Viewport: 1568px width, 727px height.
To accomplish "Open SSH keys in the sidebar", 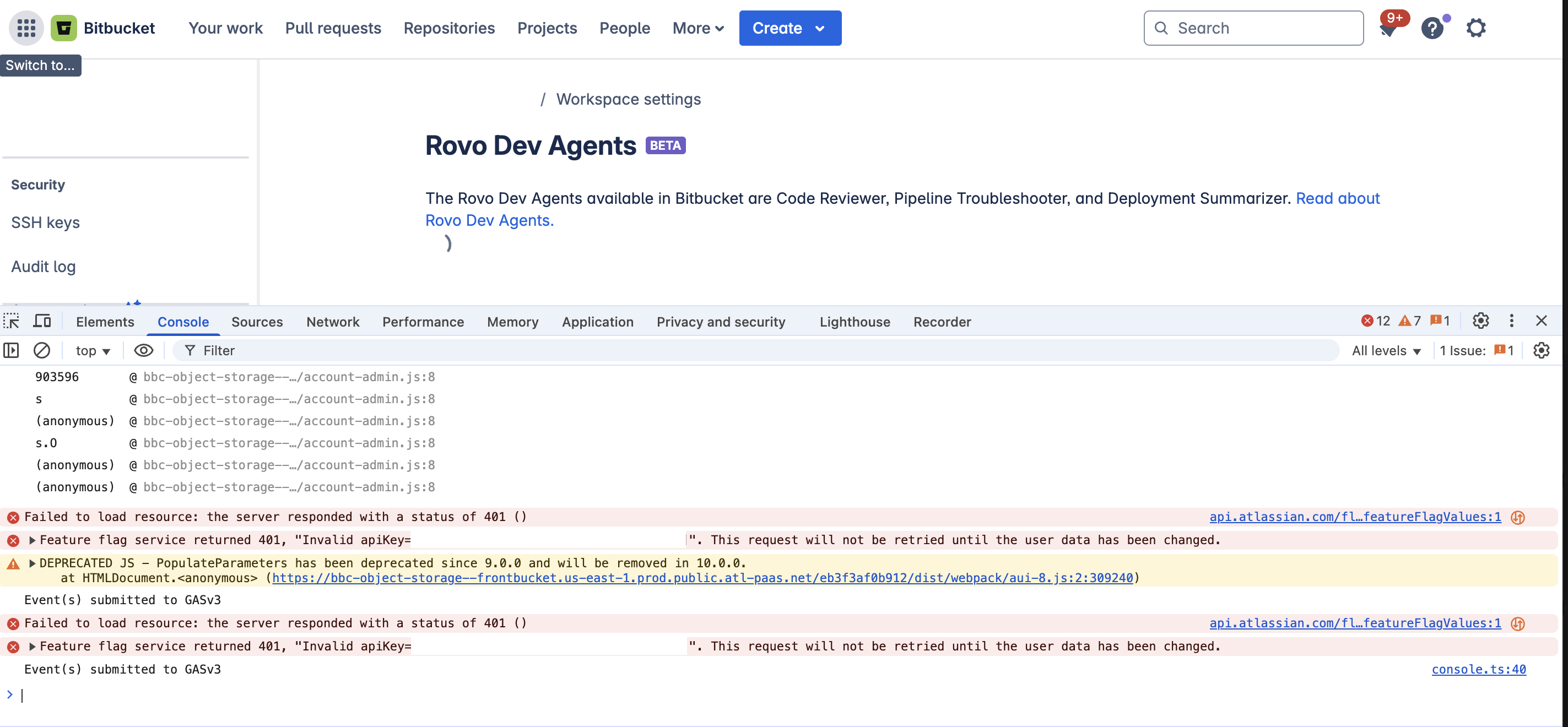I will point(46,223).
